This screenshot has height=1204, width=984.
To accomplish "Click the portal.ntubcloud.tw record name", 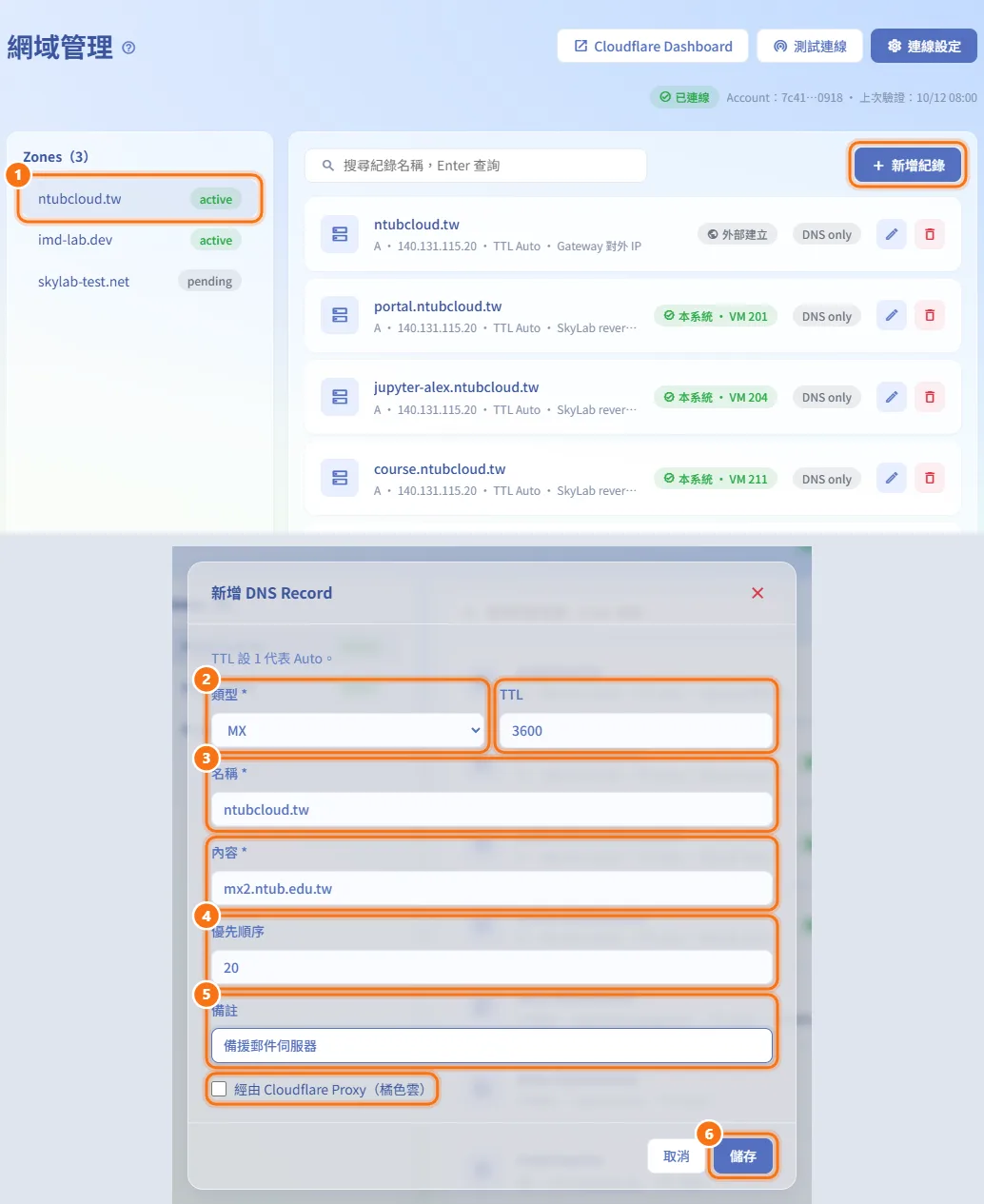I will [x=438, y=306].
